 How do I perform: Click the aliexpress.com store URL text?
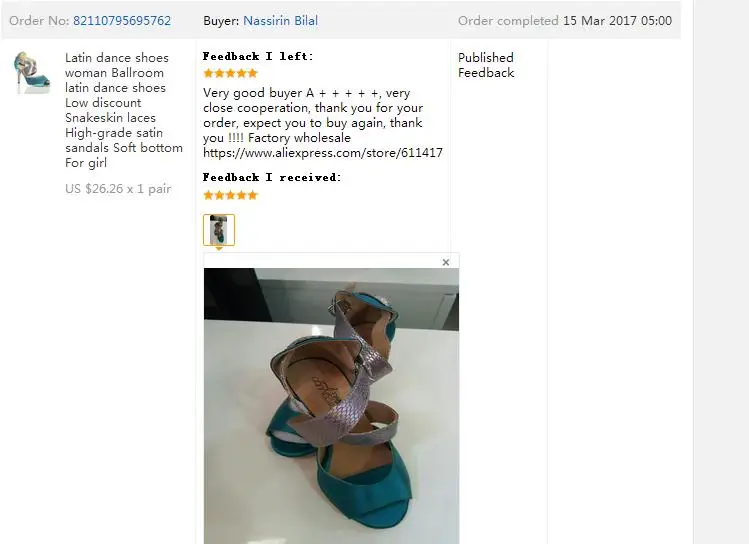coord(323,153)
